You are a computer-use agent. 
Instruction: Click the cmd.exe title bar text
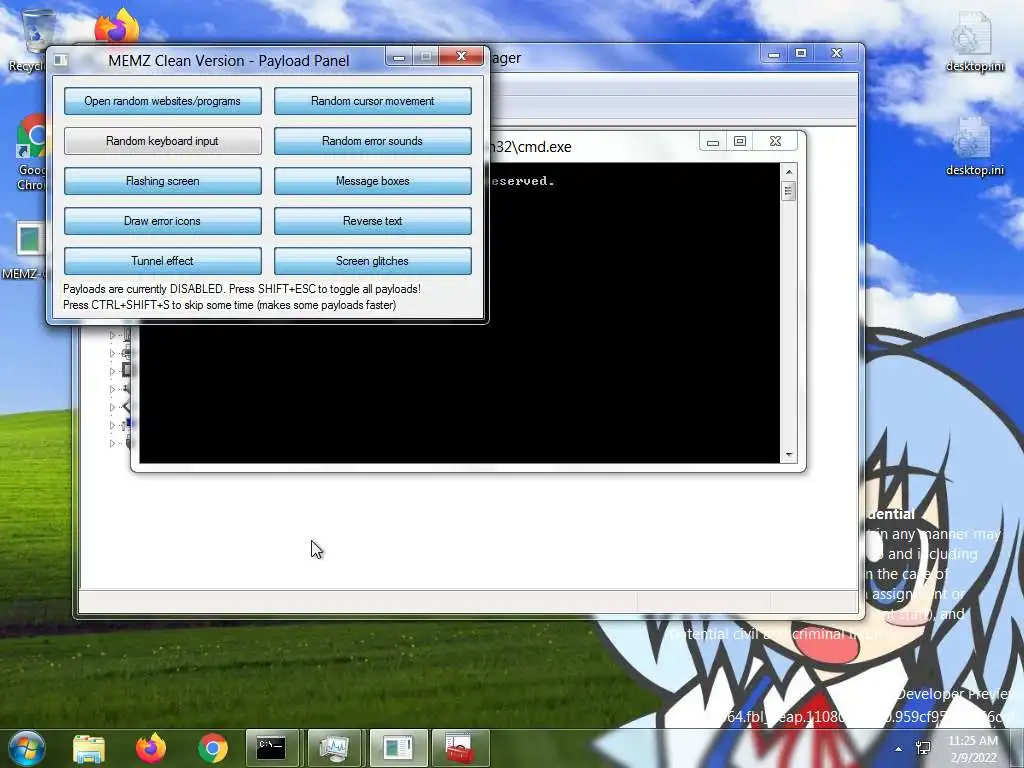coord(530,147)
